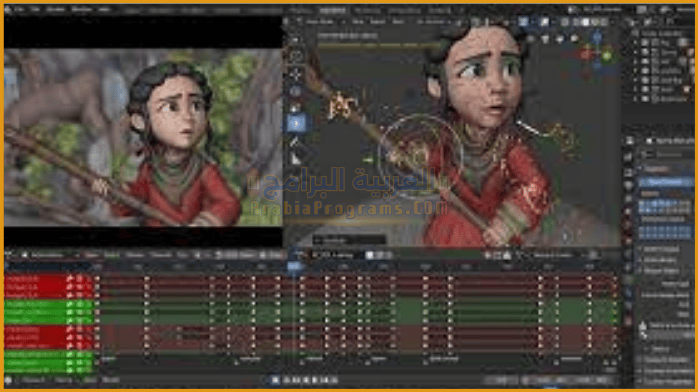The image size is (698, 392).
Task: Jump to end frame playback button
Action: (334, 380)
